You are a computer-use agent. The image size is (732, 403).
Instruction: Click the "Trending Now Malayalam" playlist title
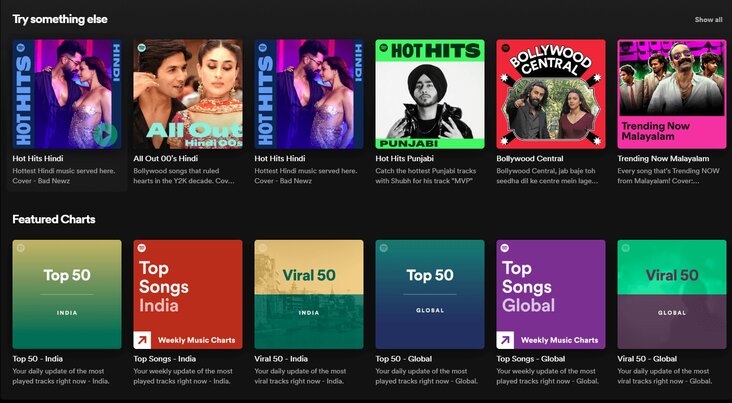point(663,158)
